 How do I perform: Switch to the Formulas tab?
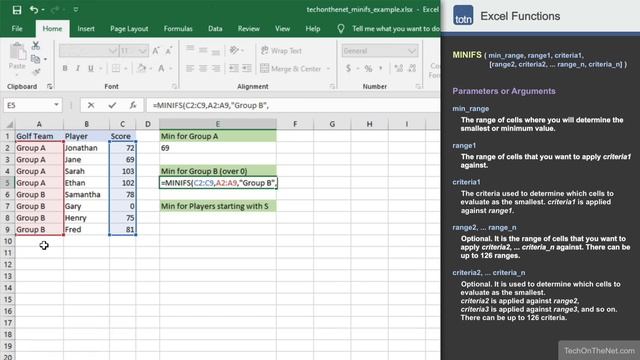click(x=178, y=29)
